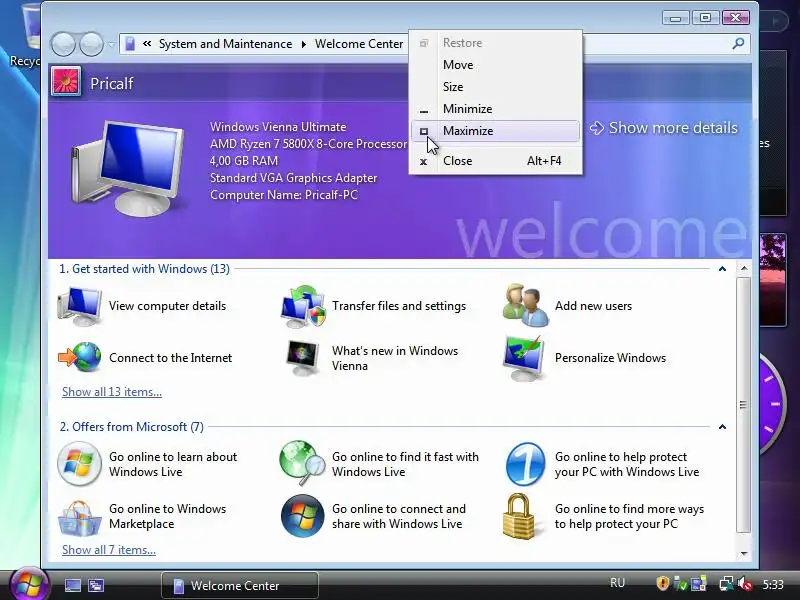Click the Show more details link
Image resolution: width=800 pixels, height=600 pixels.
point(664,128)
